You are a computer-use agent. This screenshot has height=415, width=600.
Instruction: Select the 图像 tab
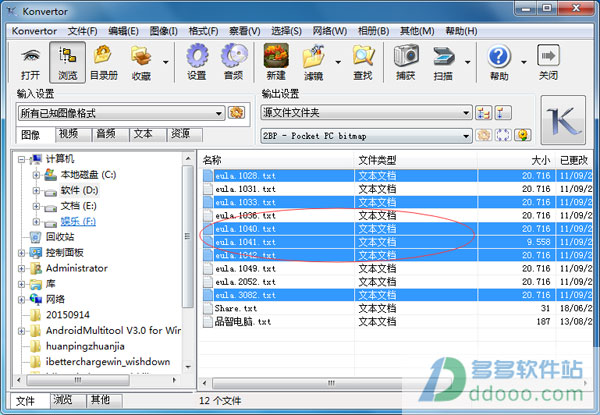click(35, 134)
